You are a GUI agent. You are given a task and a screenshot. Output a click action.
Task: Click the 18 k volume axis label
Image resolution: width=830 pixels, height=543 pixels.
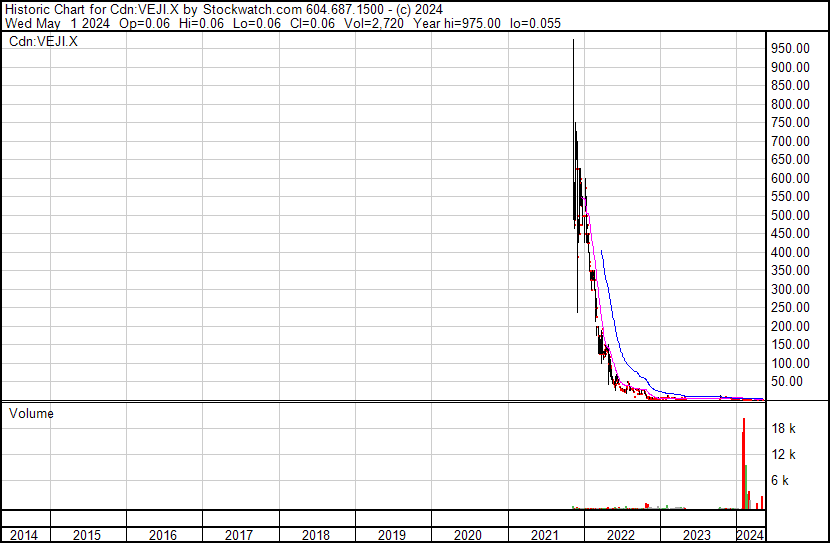tap(783, 429)
